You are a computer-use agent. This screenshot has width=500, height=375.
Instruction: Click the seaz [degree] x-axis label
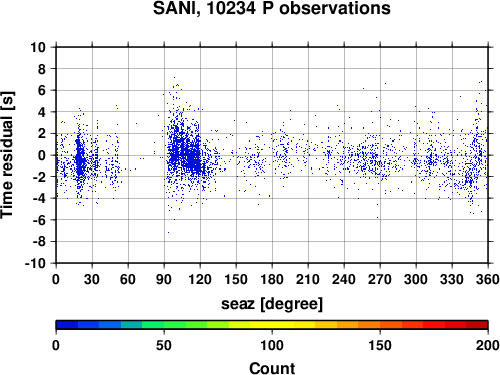[x=272, y=304]
